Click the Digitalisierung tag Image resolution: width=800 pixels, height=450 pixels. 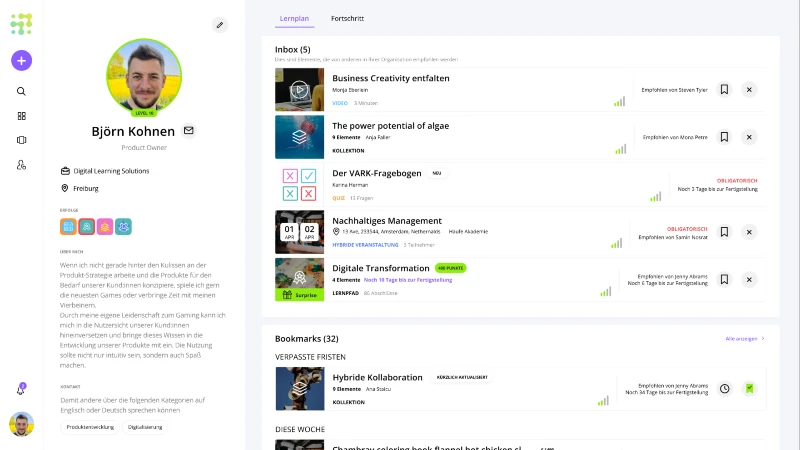coord(145,427)
